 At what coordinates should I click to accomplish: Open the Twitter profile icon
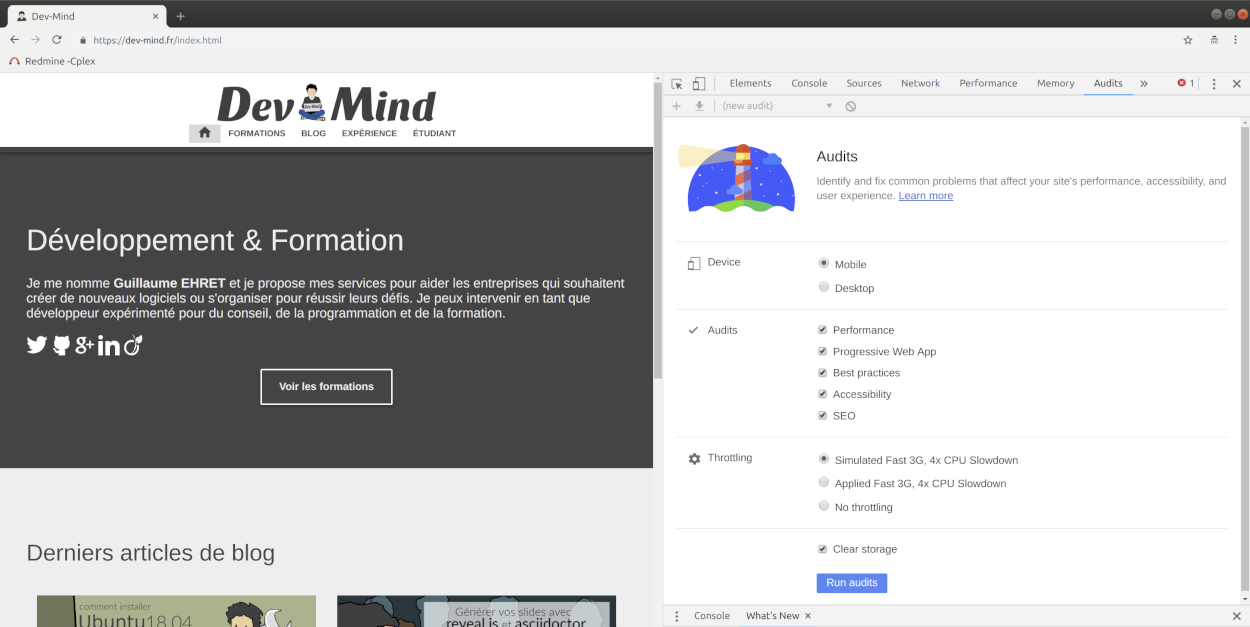click(37, 345)
